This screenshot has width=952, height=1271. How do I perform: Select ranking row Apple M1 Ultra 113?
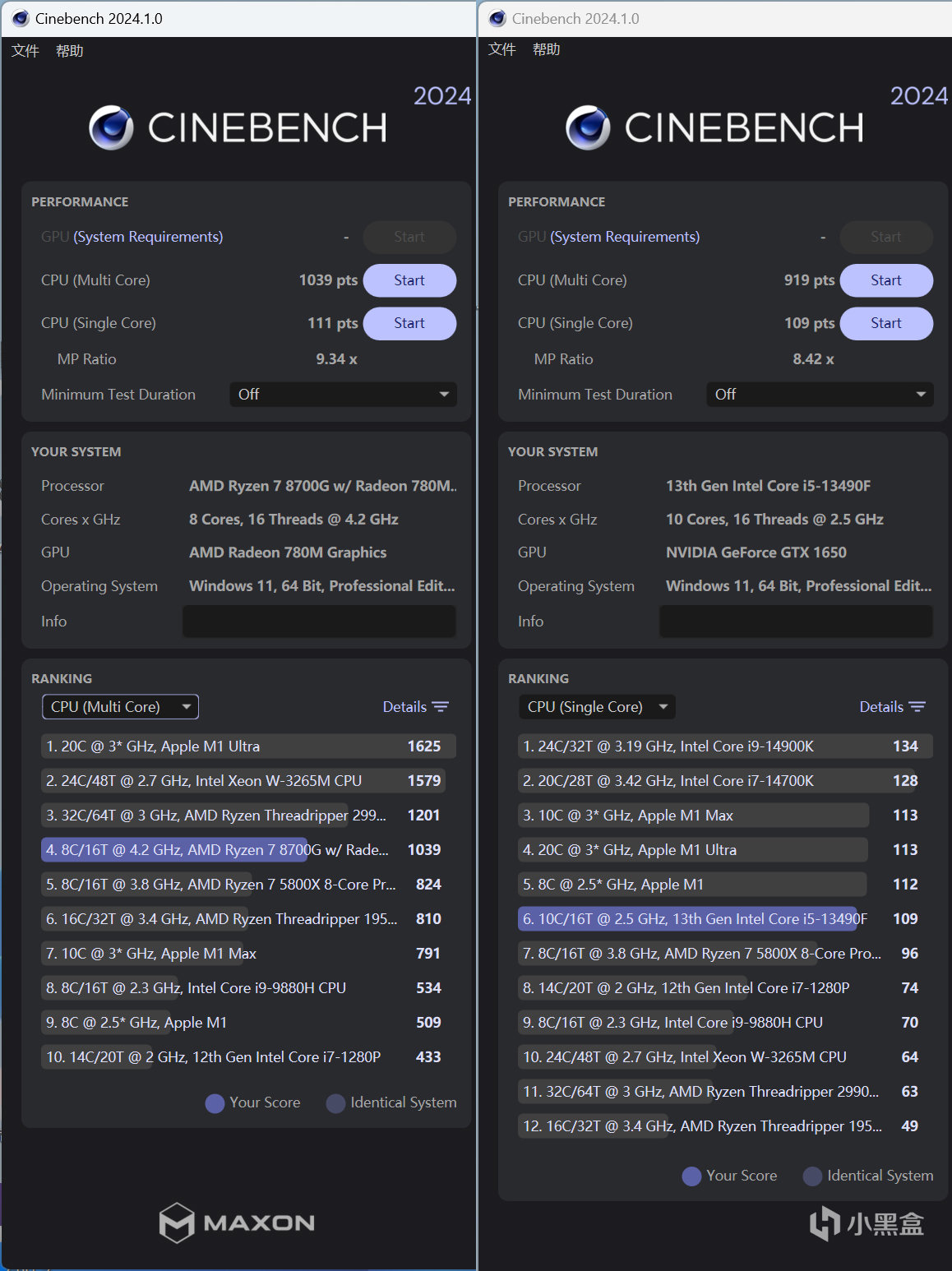725,850
